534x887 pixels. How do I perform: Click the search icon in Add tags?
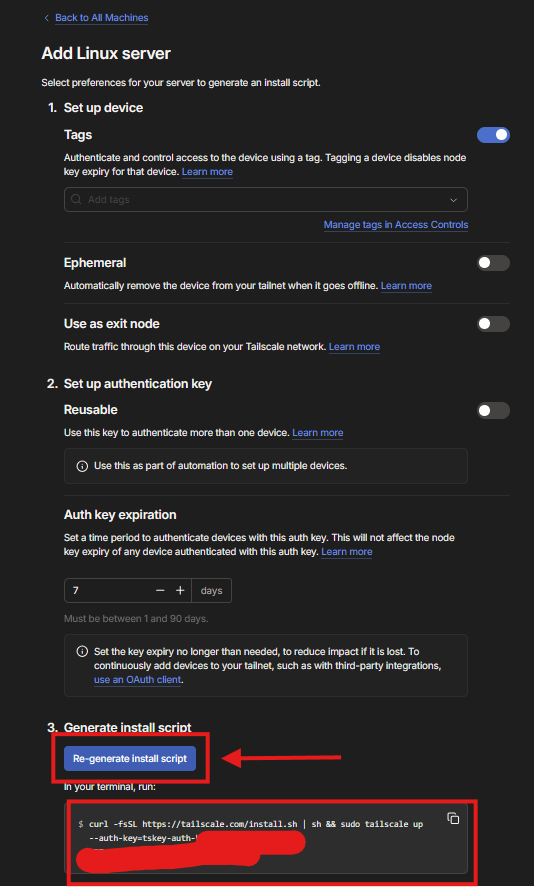(x=76, y=200)
